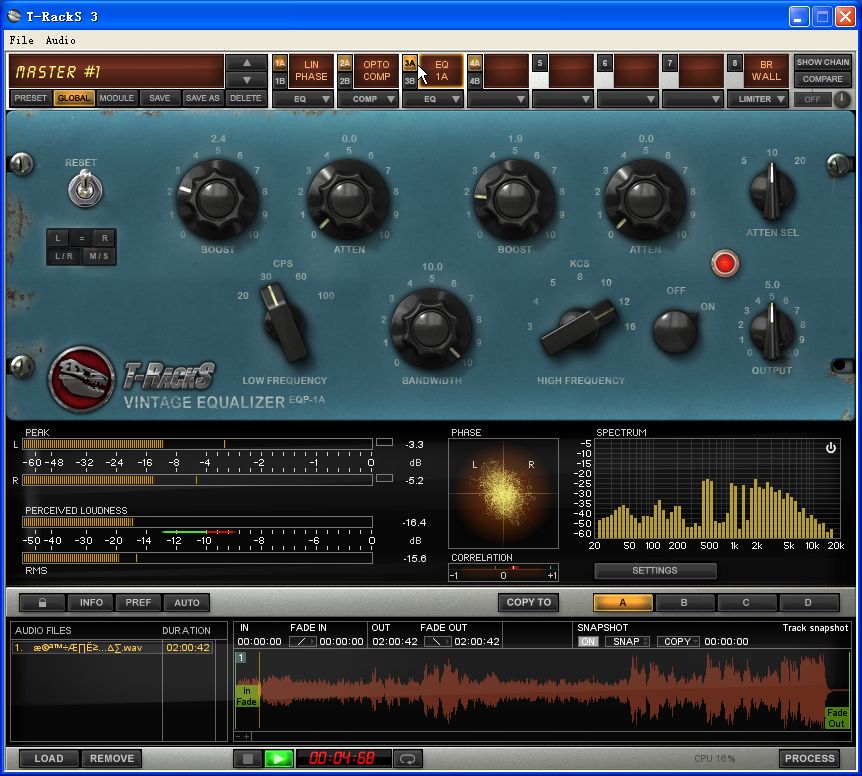This screenshot has width=862, height=776.
Task: Stop playback with the stop button
Action: click(248, 758)
